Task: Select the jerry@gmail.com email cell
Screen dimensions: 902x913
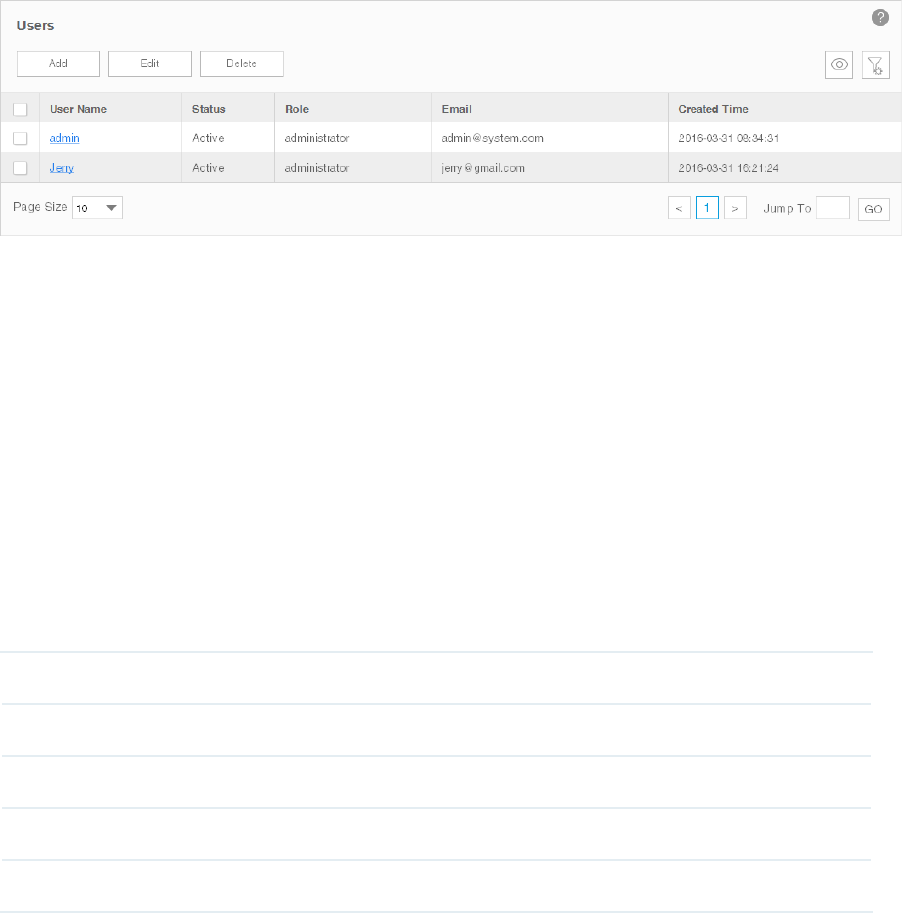Action: tap(483, 168)
